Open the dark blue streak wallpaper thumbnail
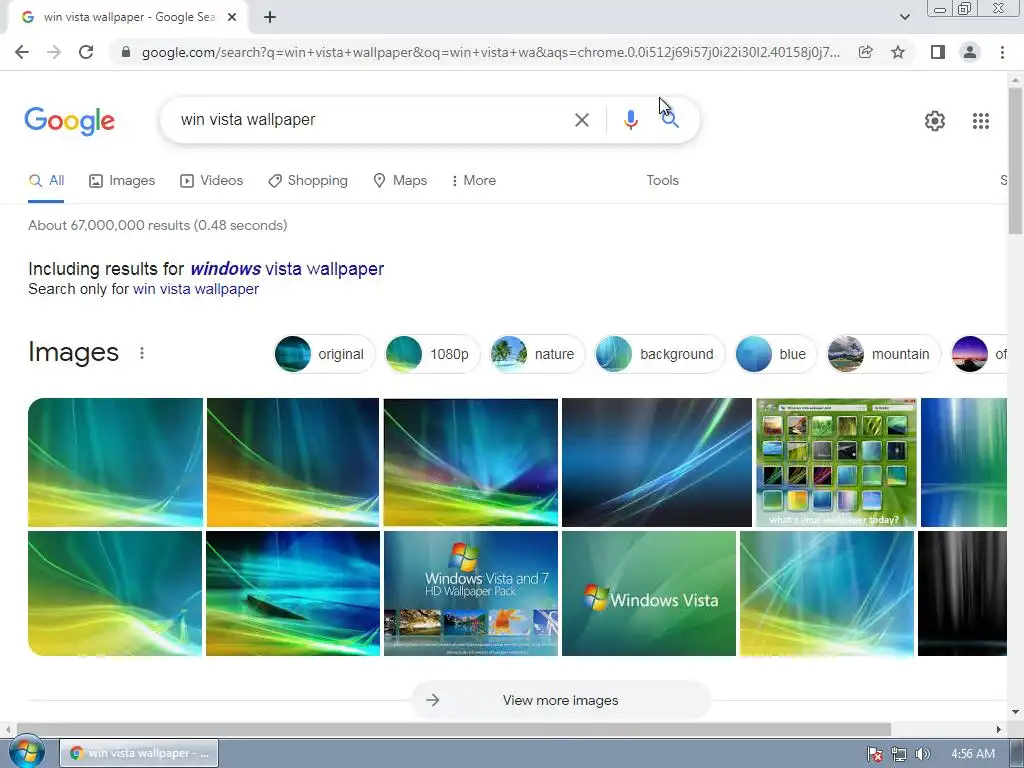 click(656, 462)
